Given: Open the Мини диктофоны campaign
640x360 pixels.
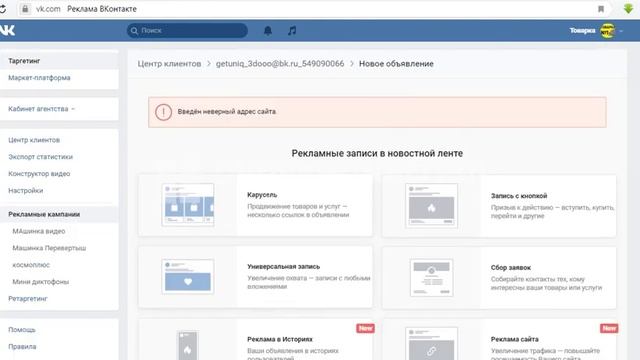Looking at the screenshot, I should (x=40, y=282).
